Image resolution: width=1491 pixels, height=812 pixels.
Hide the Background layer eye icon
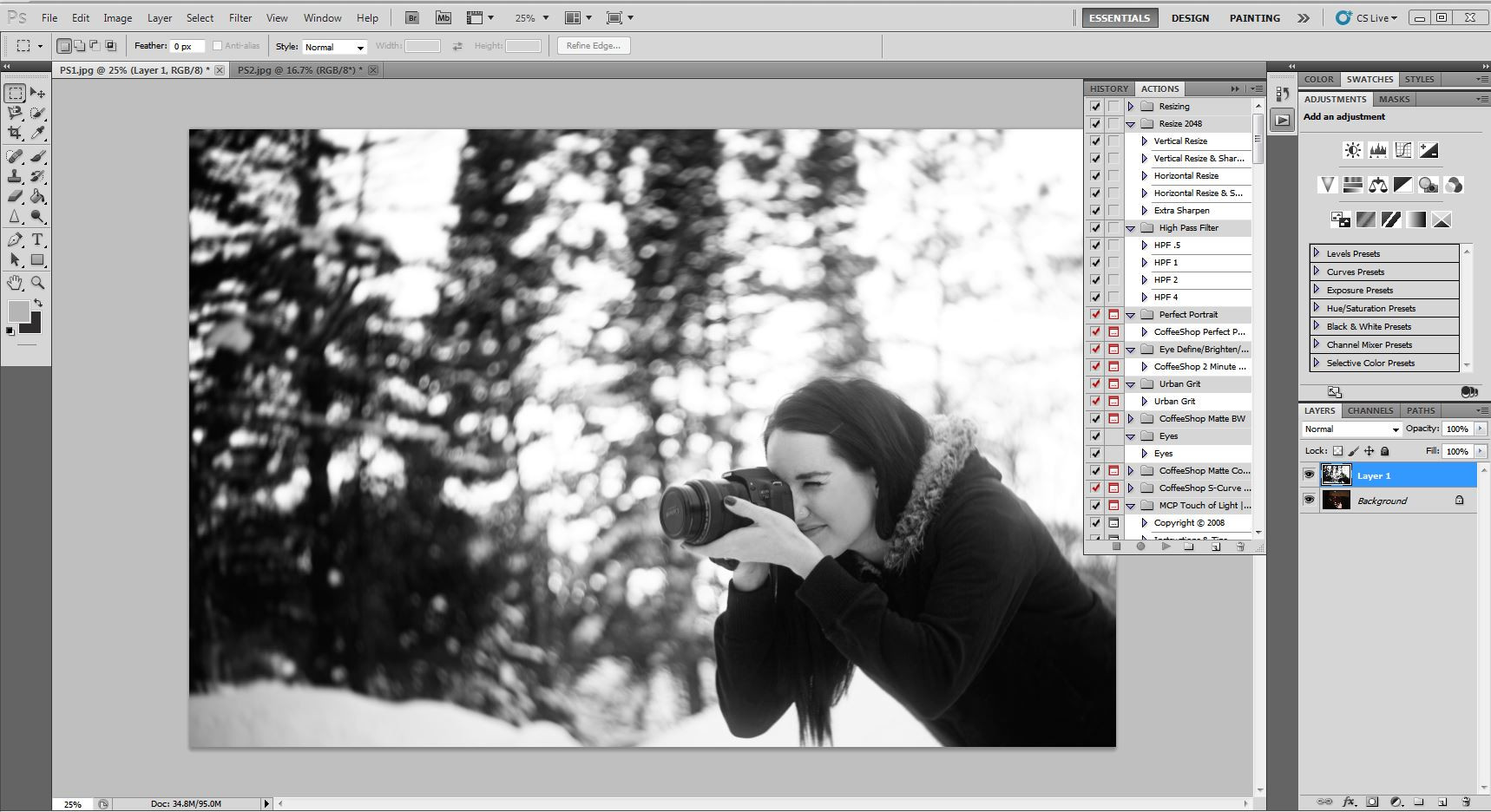[1309, 500]
